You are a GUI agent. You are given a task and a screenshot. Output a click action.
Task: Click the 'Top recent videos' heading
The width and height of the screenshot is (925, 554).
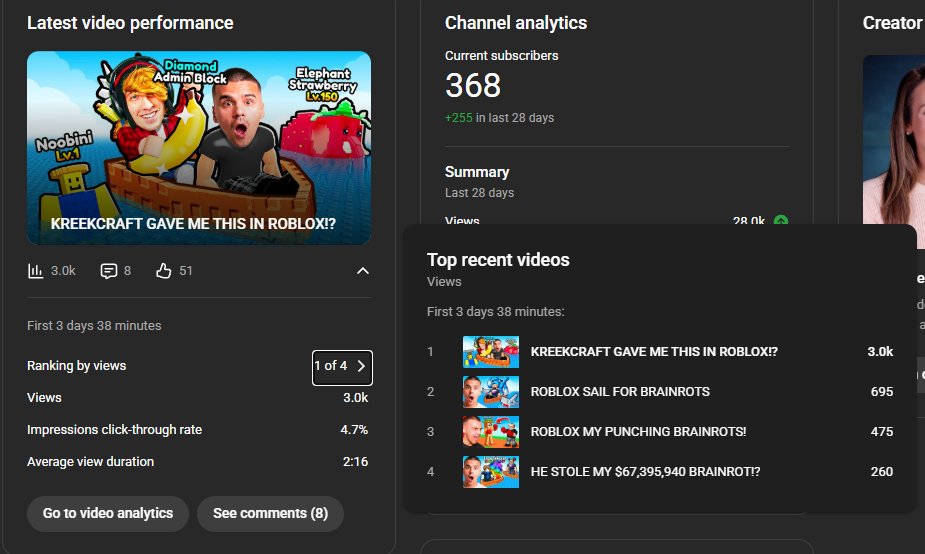(498, 260)
